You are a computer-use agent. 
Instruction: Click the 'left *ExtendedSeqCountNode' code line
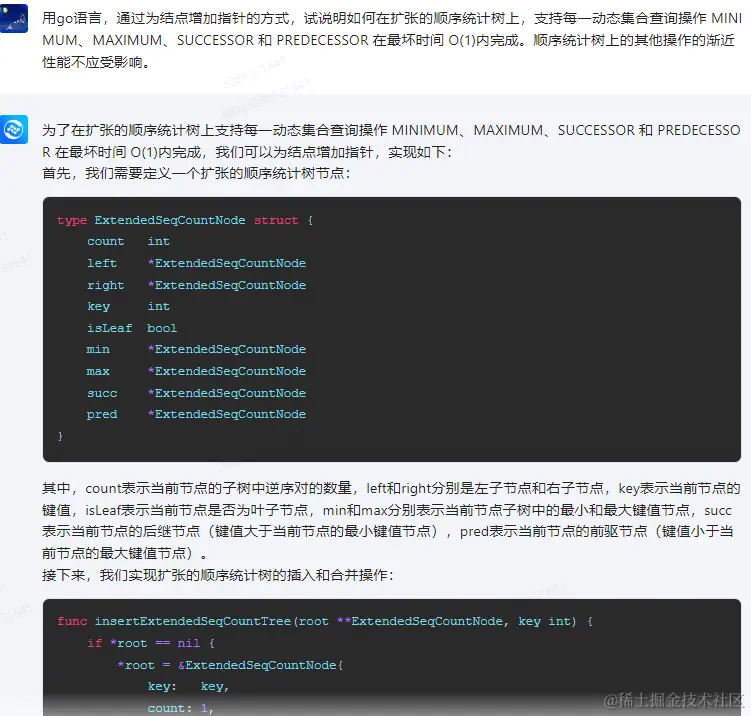coord(196,263)
